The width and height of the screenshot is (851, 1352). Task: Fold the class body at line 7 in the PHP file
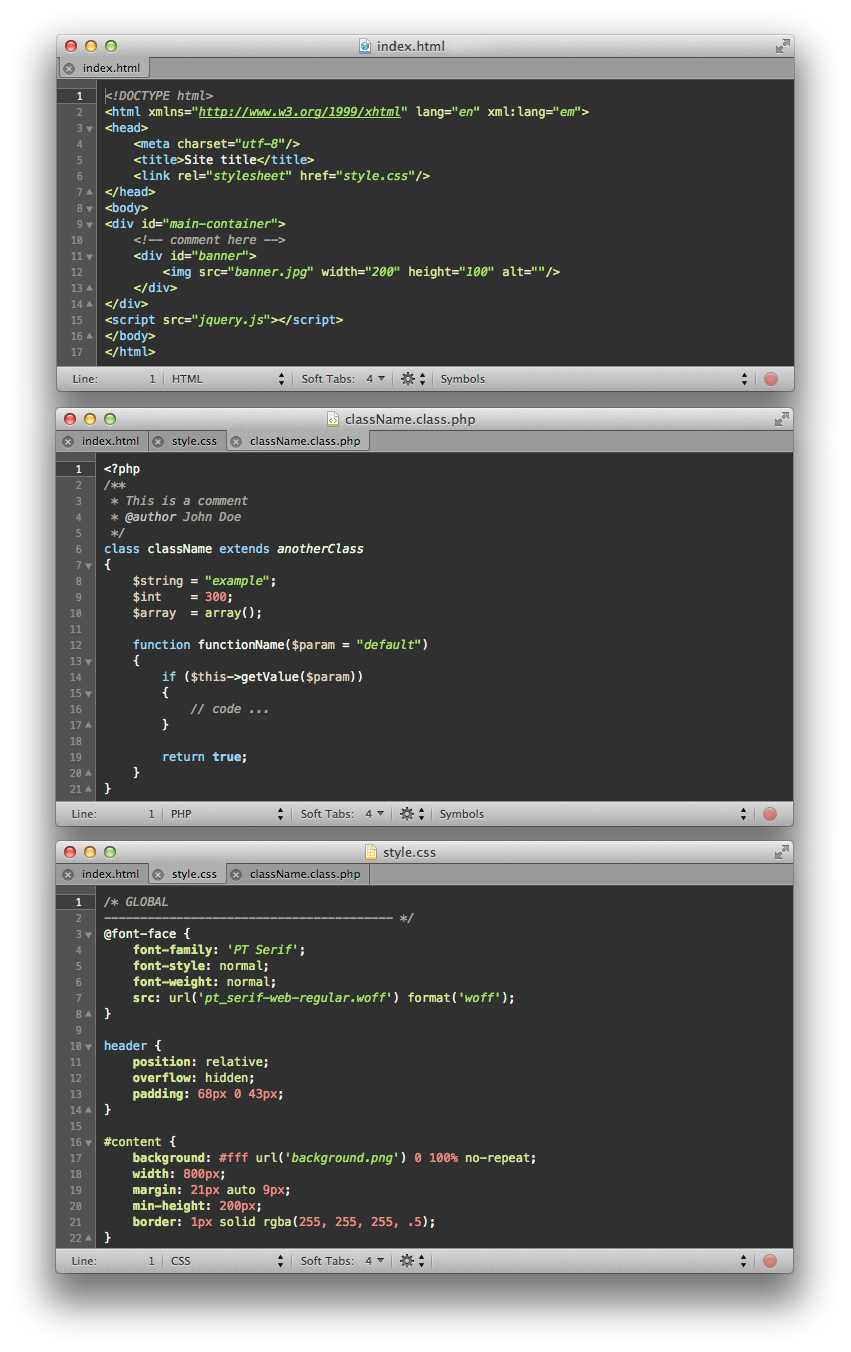tap(89, 566)
